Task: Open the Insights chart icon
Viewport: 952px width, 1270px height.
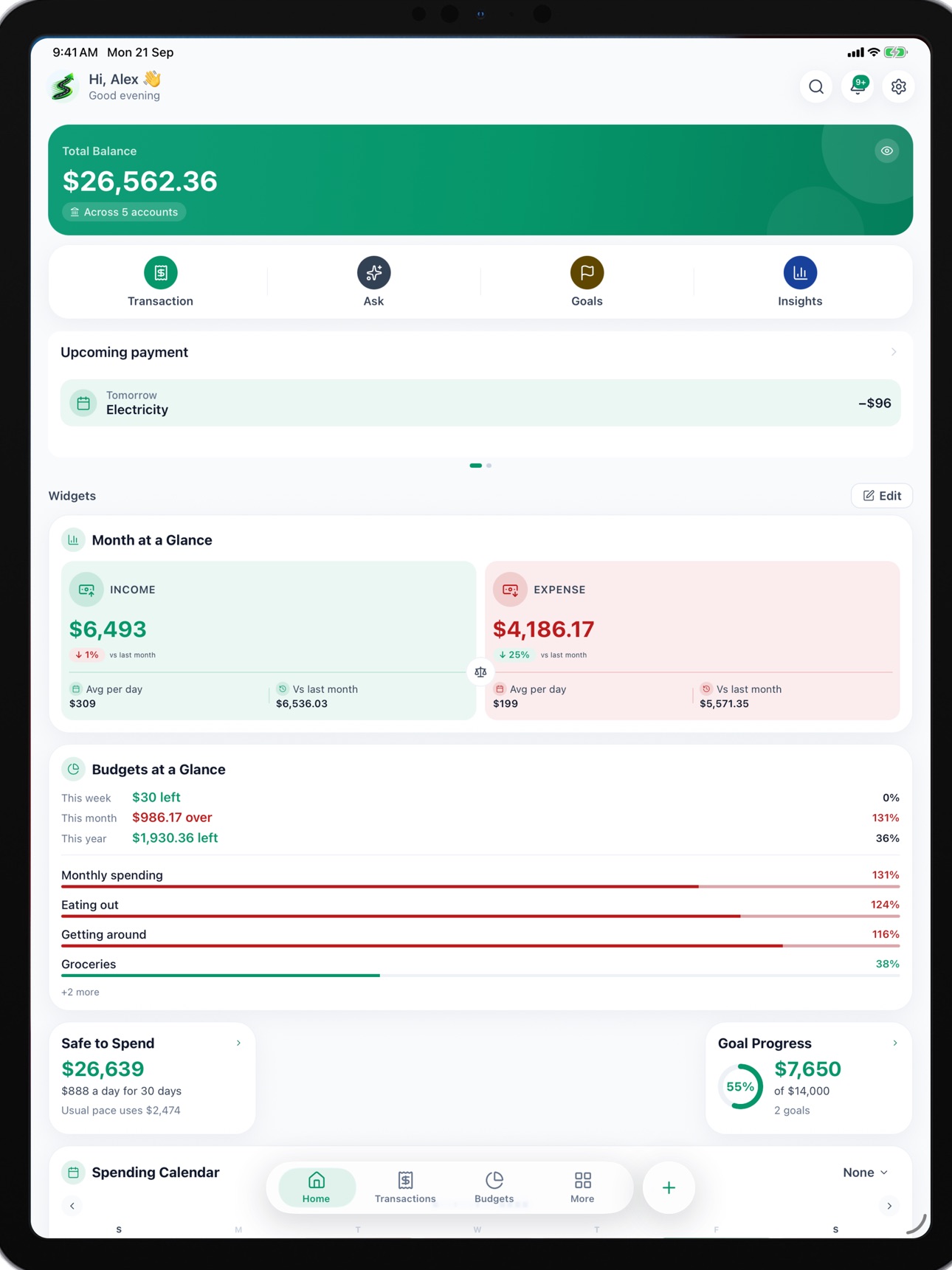Action: tap(800, 272)
